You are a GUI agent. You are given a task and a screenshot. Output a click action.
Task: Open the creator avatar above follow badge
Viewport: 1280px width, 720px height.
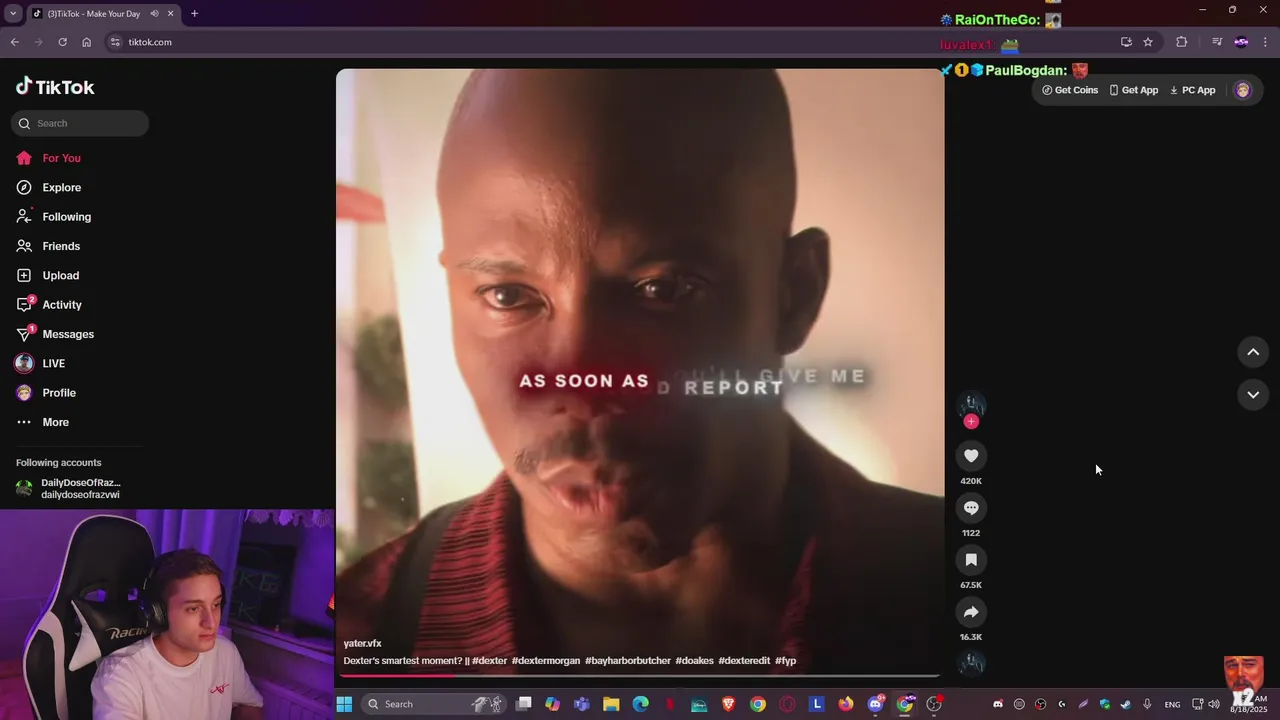(x=971, y=403)
